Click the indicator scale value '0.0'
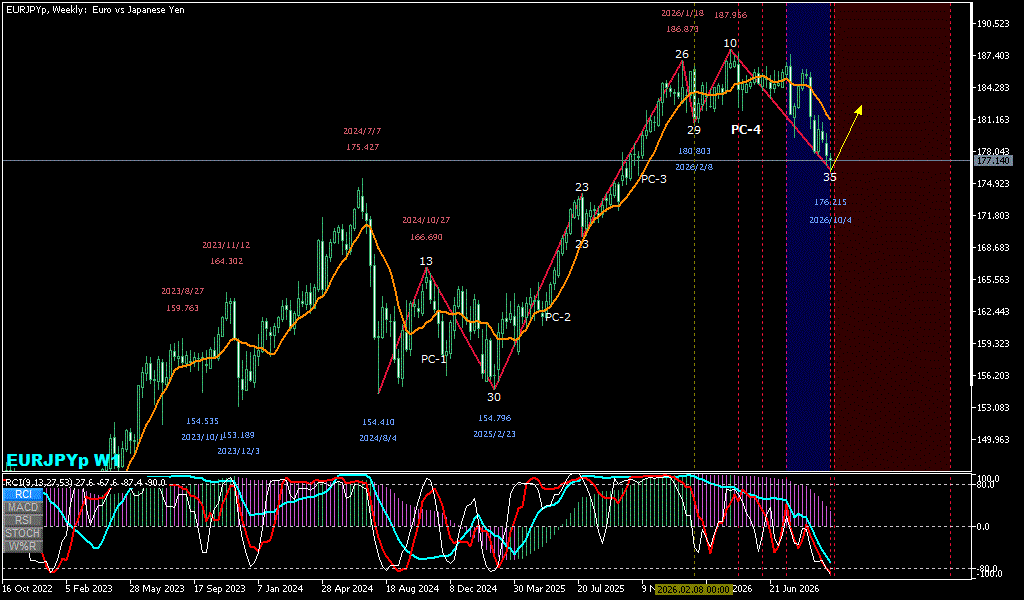This screenshot has width=1024, height=600. coord(984,526)
